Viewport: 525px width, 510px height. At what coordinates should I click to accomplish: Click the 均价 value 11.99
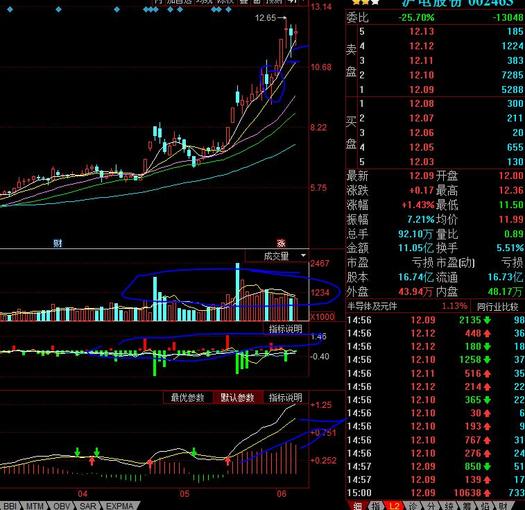tap(511, 219)
